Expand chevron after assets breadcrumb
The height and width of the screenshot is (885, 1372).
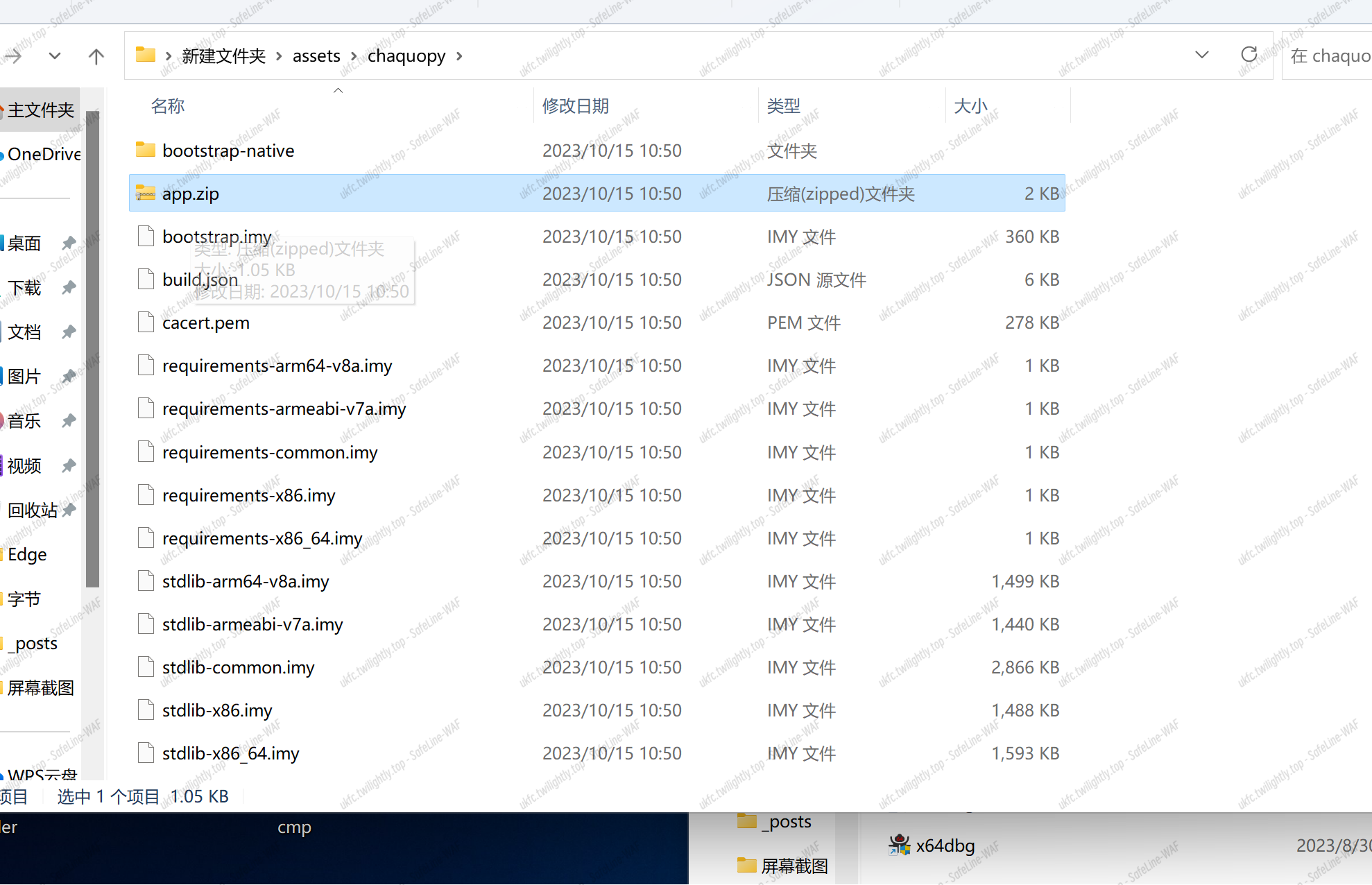(x=354, y=56)
